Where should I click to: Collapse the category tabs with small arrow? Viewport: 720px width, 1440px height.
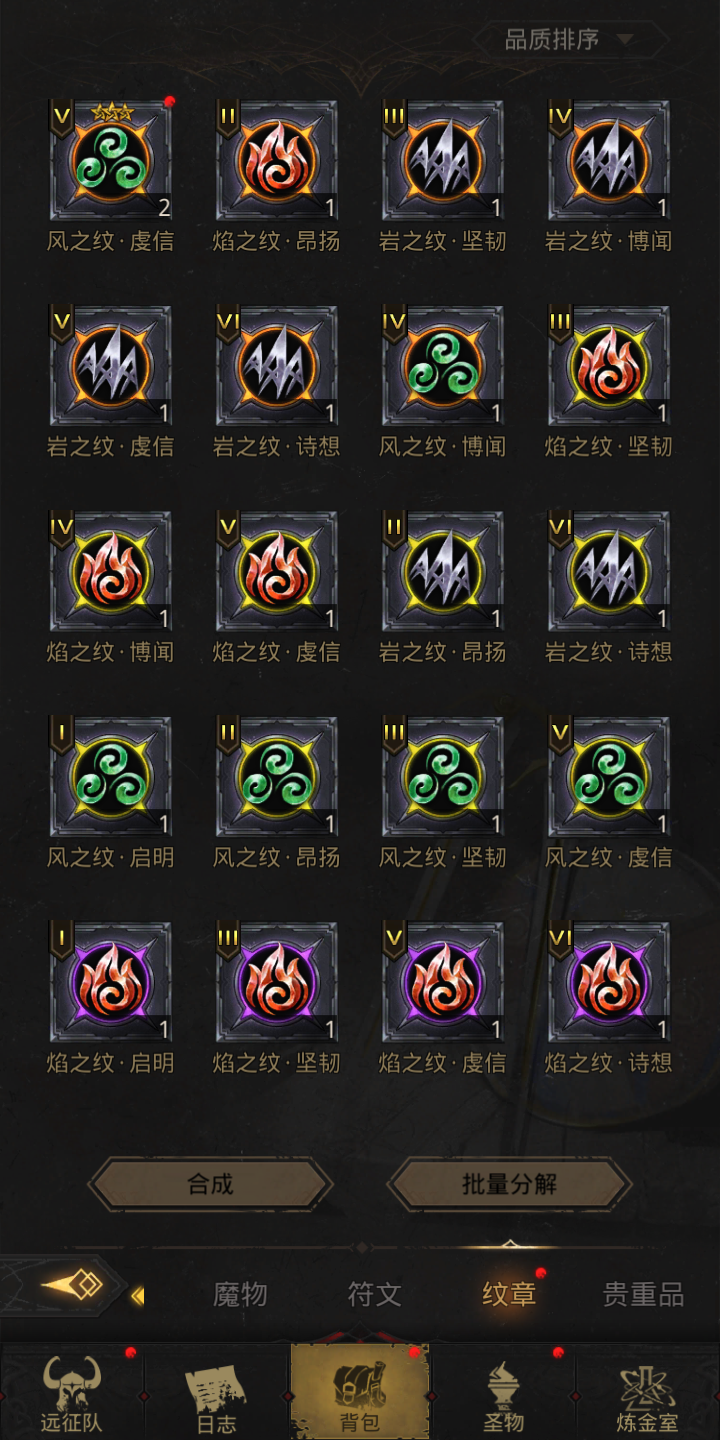(x=138, y=1296)
